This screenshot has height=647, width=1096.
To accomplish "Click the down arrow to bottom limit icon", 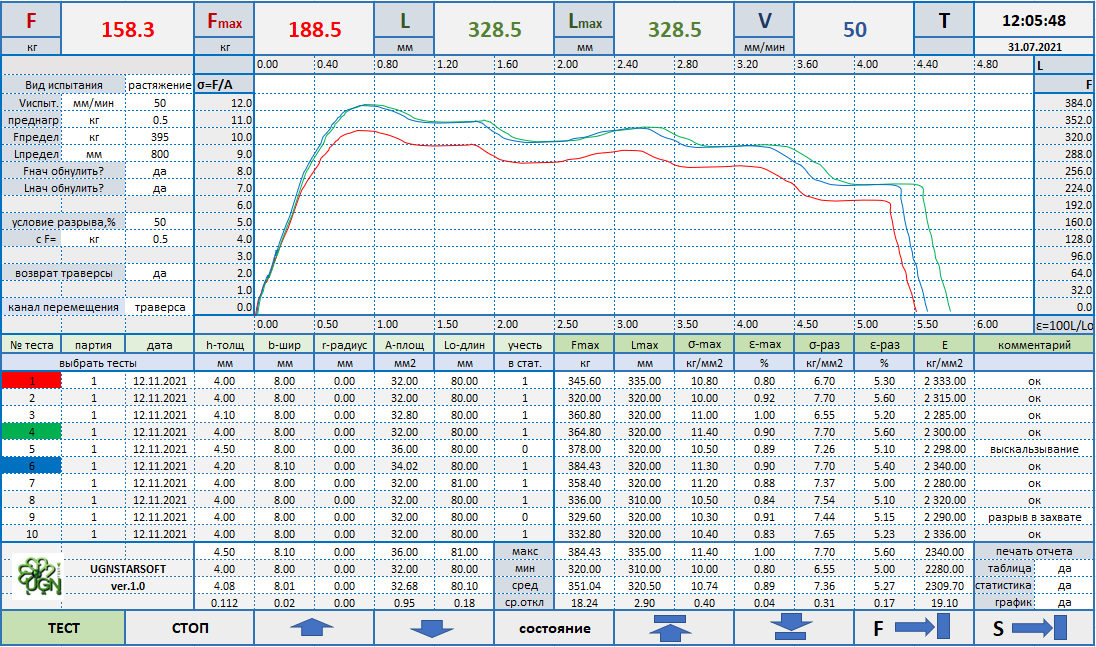I will pyautogui.click(x=793, y=627).
